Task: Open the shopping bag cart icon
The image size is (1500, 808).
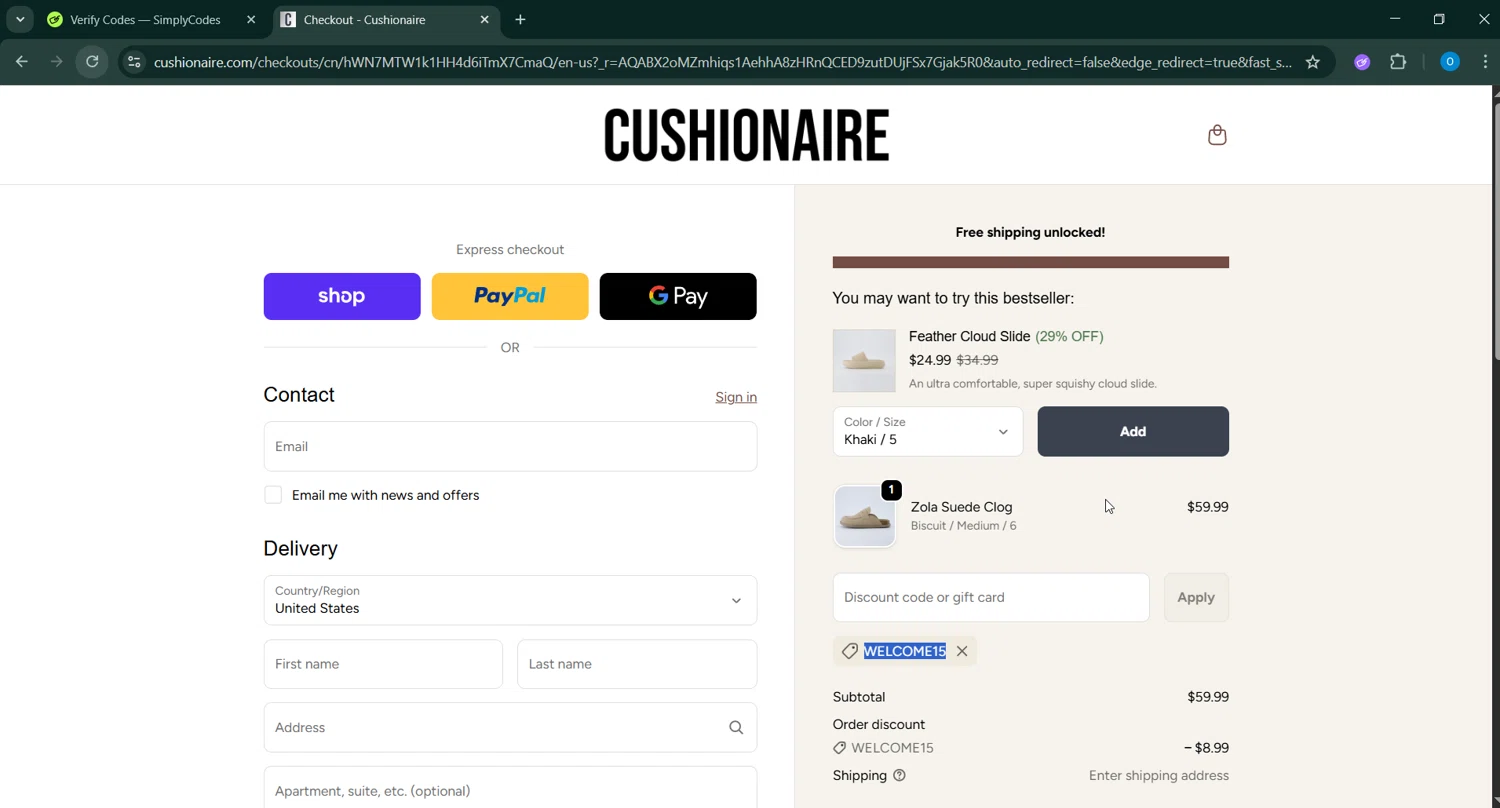Action: [1217, 135]
